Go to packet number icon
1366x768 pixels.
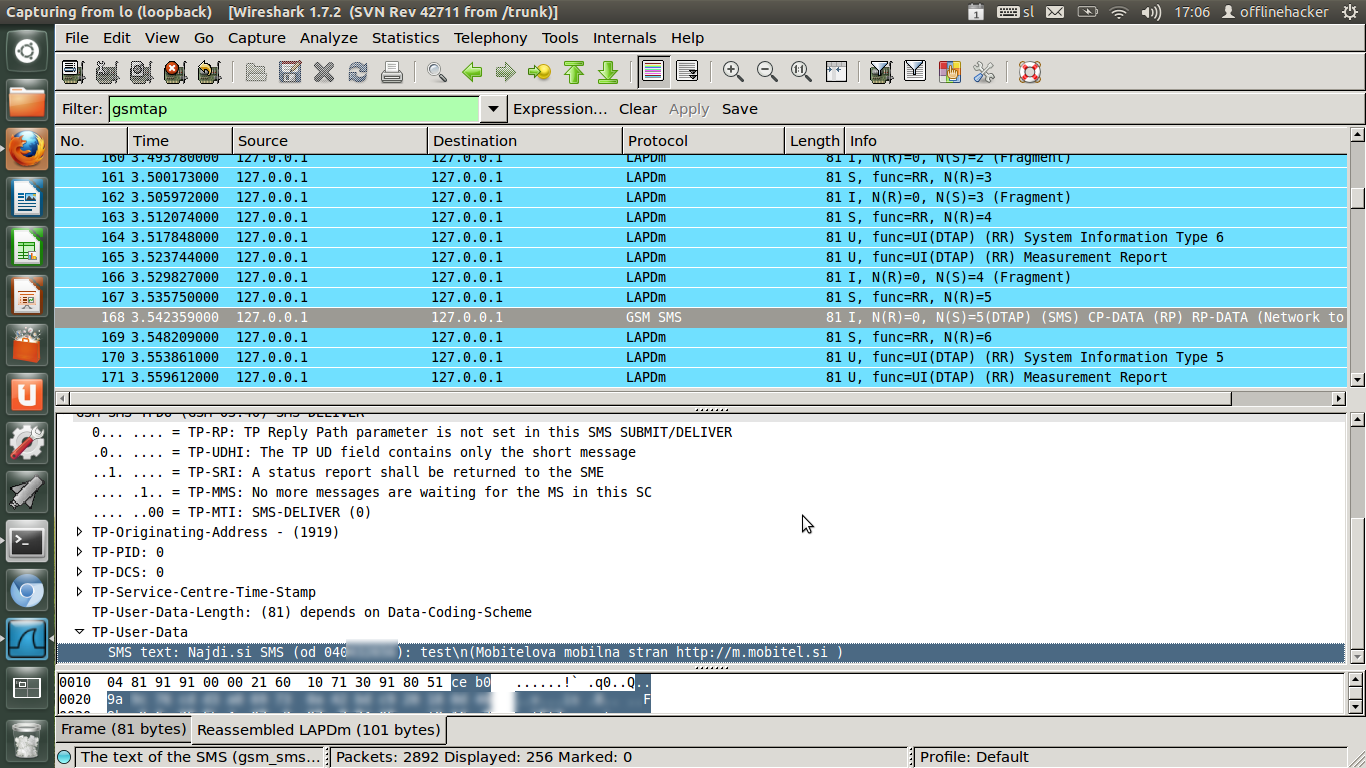point(540,72)
